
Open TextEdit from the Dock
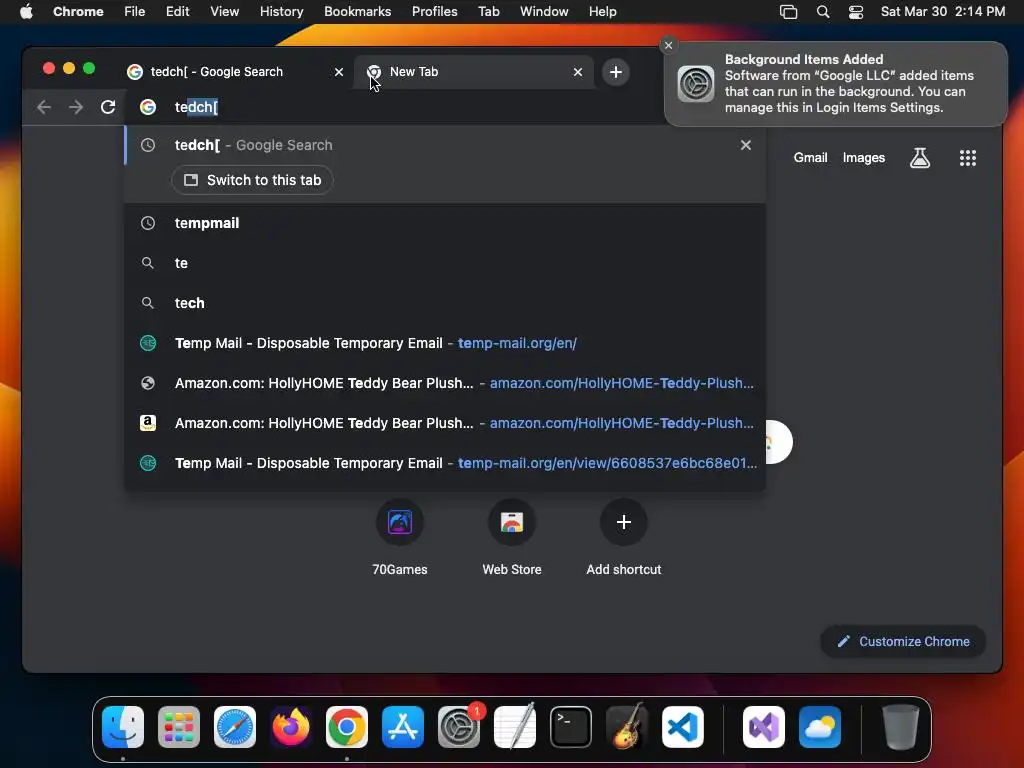515,727
